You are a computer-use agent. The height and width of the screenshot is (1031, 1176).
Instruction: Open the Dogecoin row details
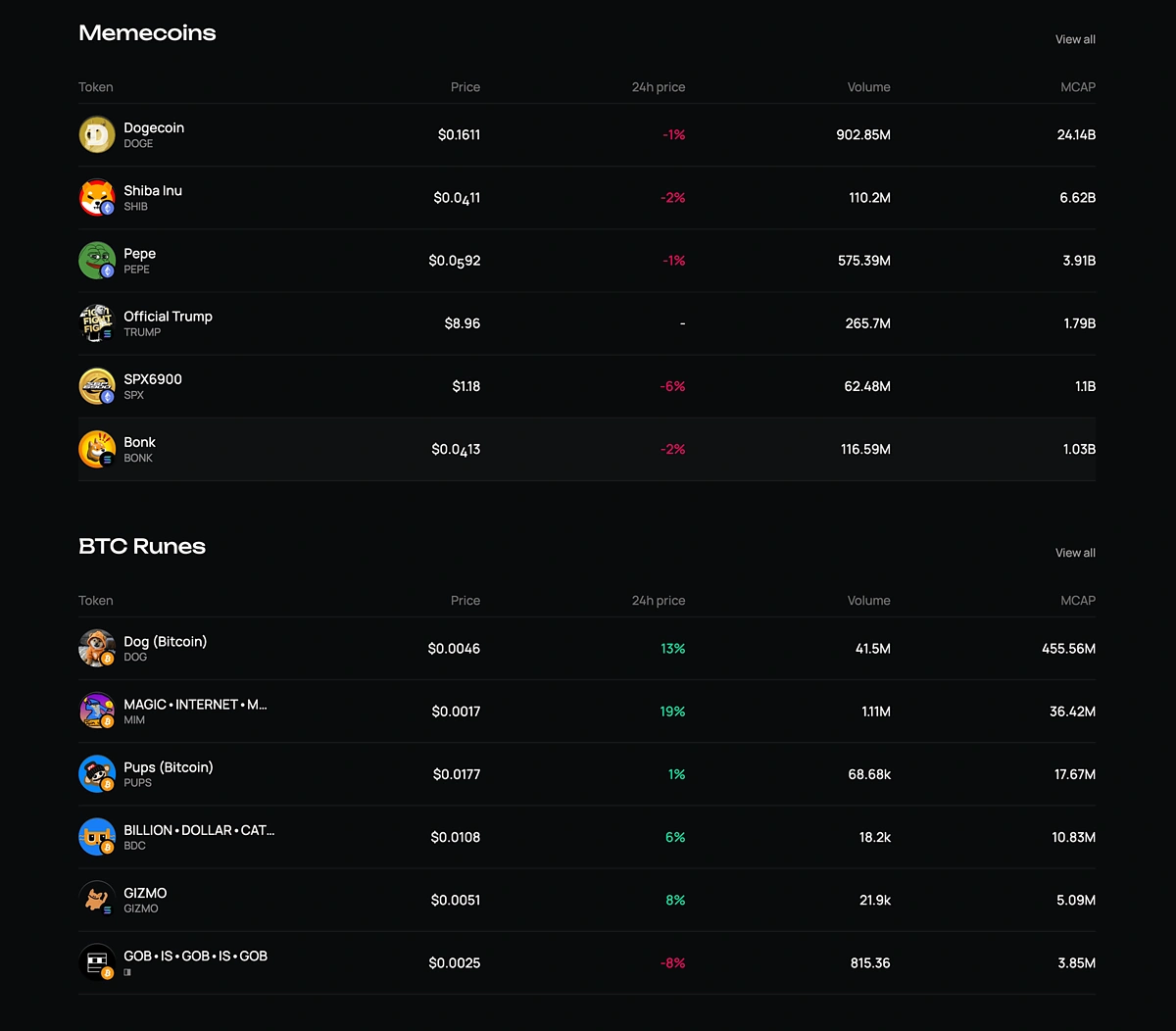point(588,134)
